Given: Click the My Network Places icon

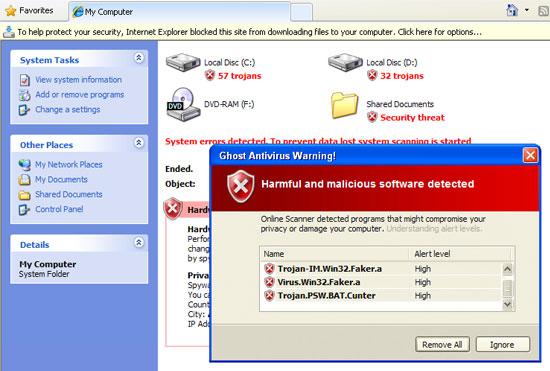Looking at the screenshot, I should [x=25, y=164].
